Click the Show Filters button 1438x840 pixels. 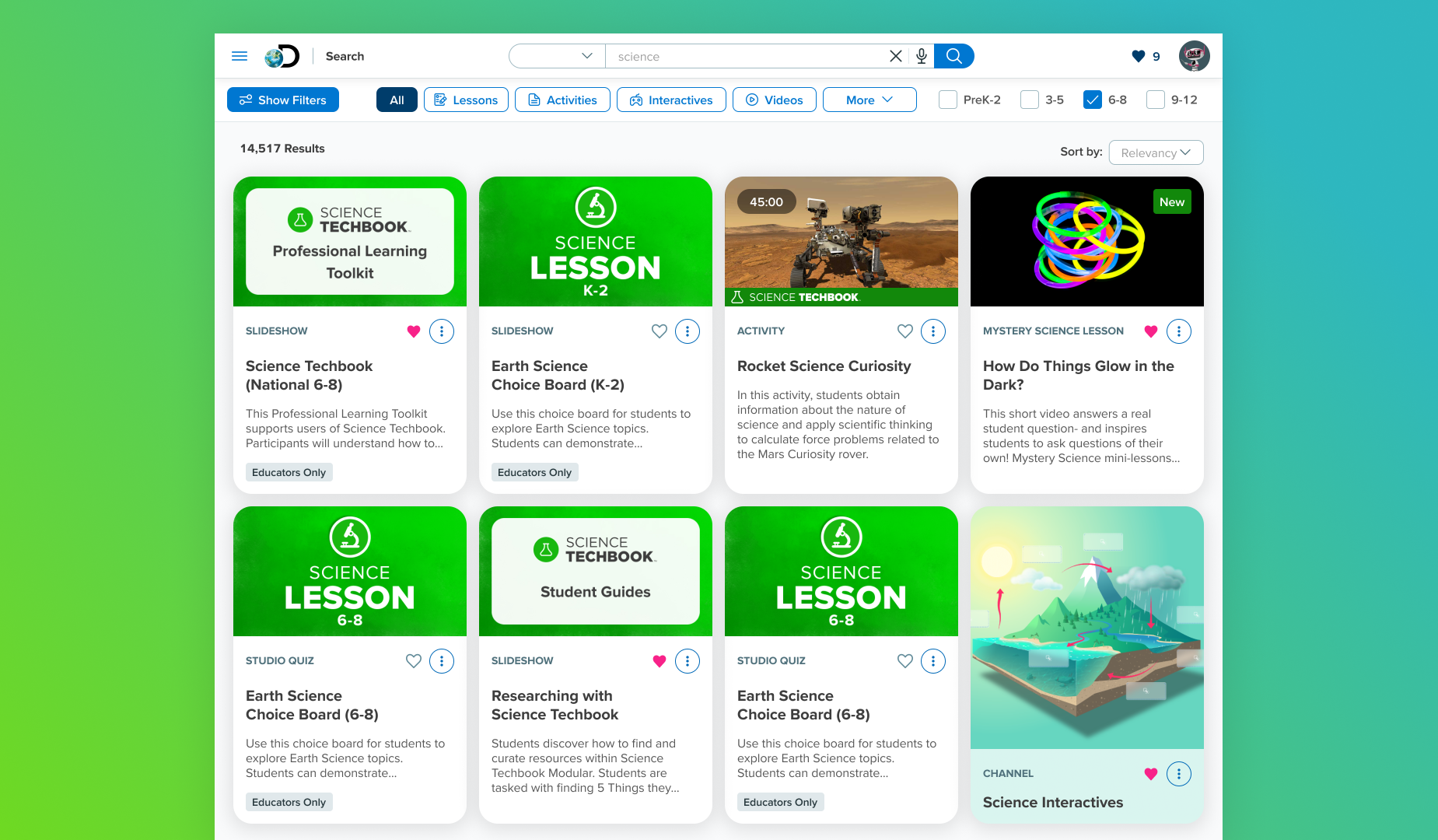click(x=283, y=100)
